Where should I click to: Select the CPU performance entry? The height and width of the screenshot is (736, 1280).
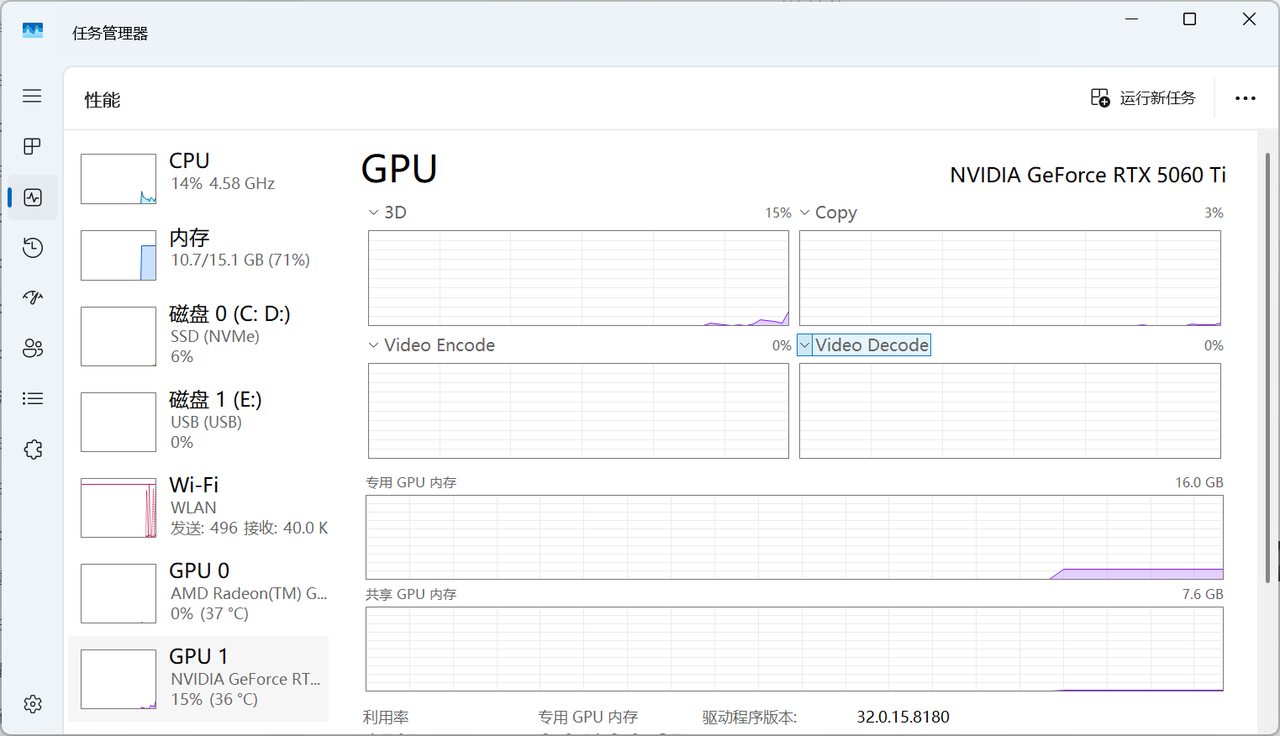click(x=198, y=178)
